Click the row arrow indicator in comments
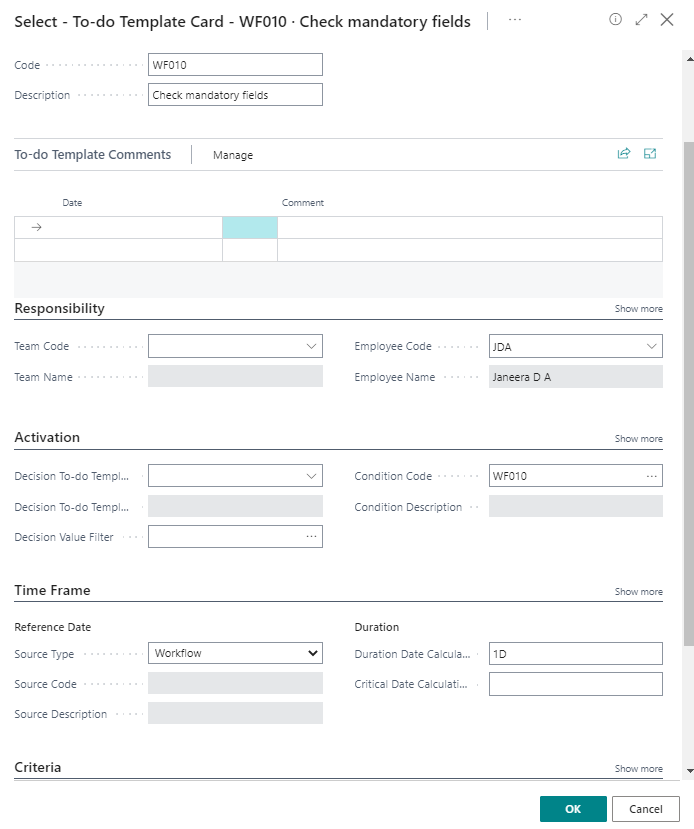694x829 pixels. pos(37,227)
